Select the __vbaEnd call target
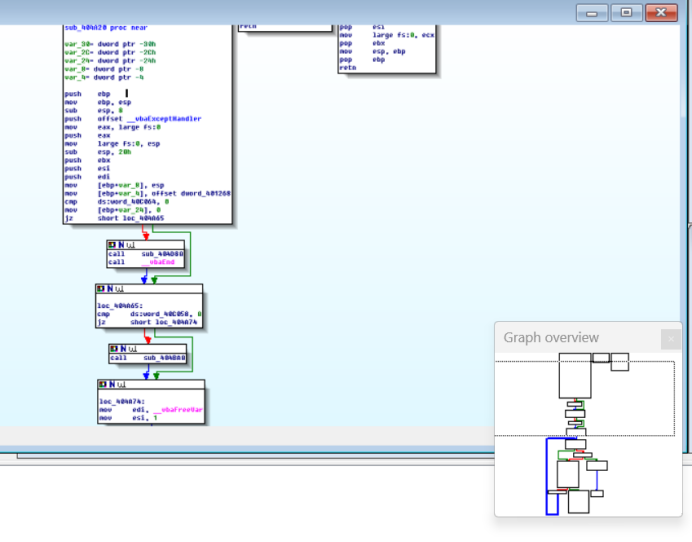The image size is (692, 542). pos(158,262)
